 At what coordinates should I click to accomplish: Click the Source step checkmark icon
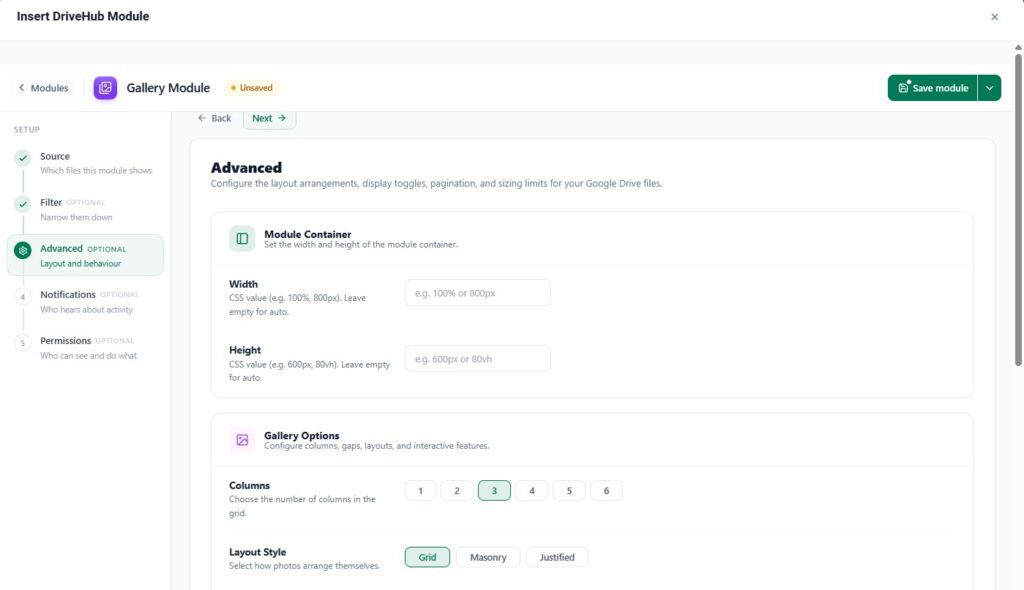[23, 157]
